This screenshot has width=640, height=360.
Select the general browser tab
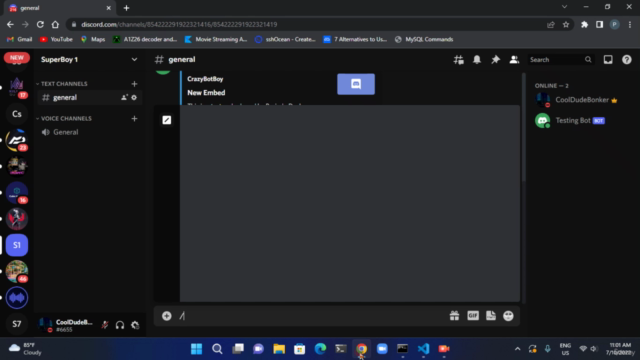(60, 8)
